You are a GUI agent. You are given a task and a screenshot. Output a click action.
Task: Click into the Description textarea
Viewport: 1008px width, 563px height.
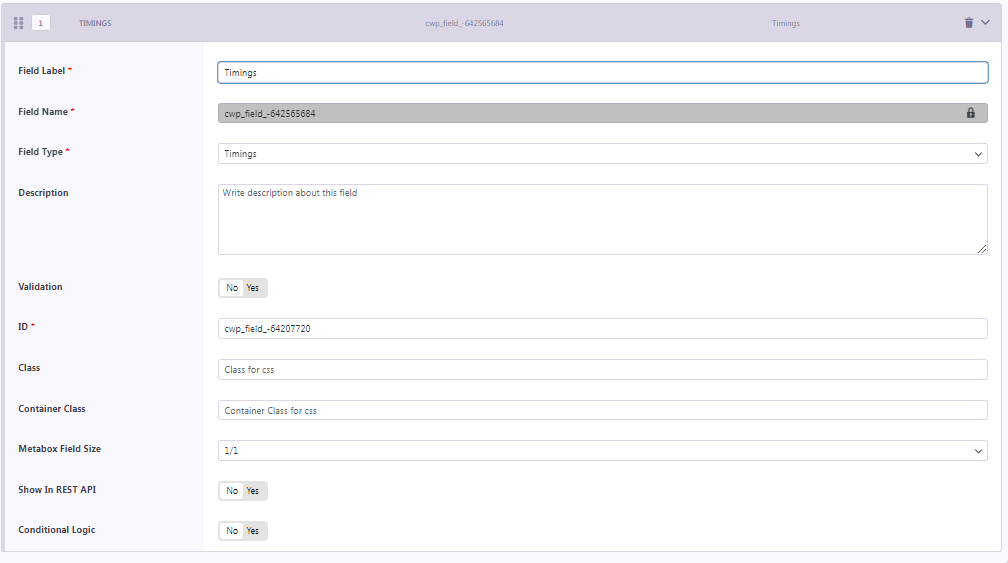(x=602, y=219)
